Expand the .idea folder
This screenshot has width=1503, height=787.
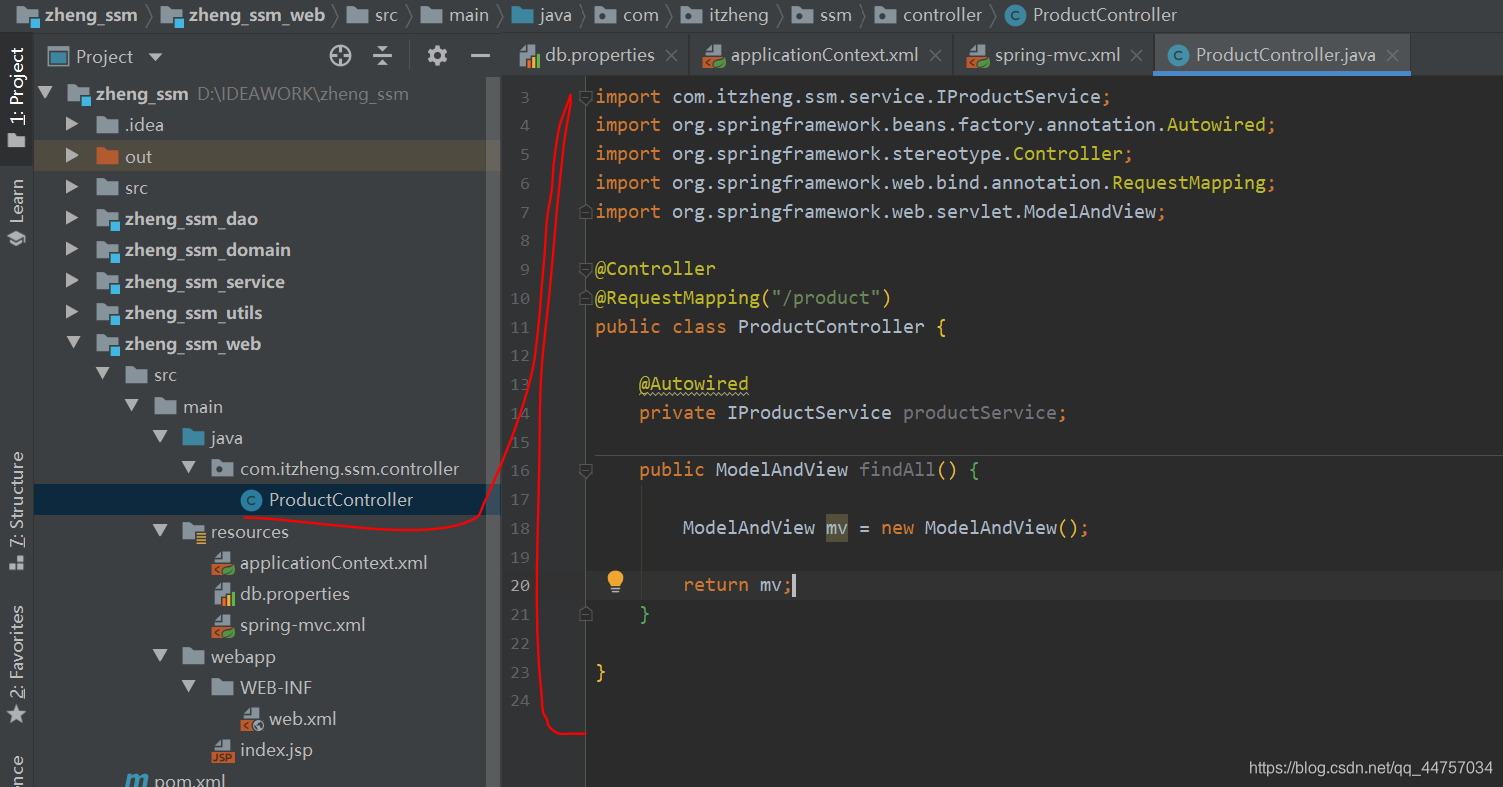72,125
